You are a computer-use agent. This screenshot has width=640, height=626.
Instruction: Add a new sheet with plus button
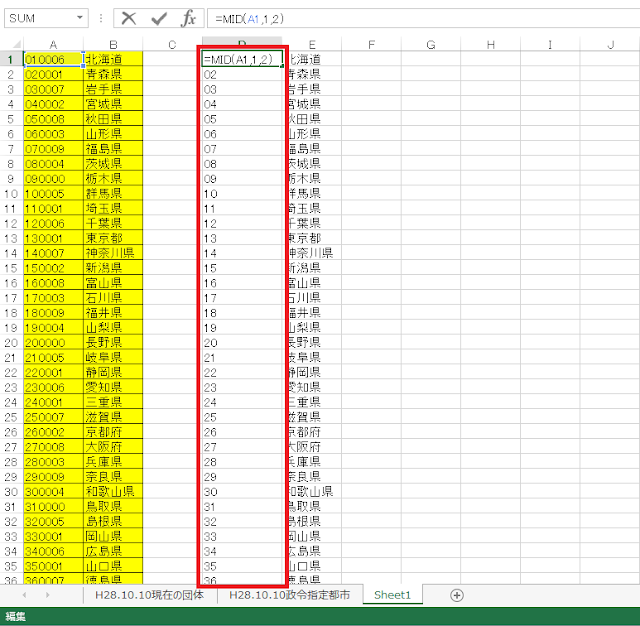click(x=457, y=595)
